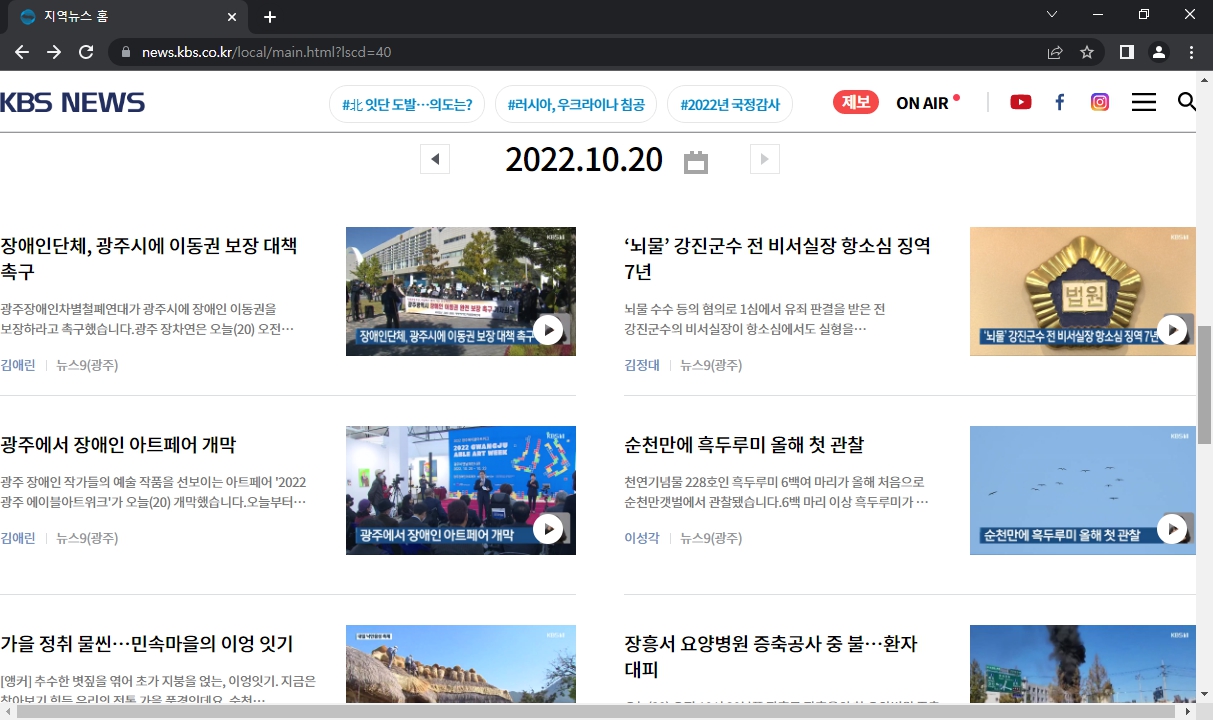The height and width of the screenshot is (720, 1213).
Task: Open Chrome's three-dot menu
Action: pos(1191,52)
